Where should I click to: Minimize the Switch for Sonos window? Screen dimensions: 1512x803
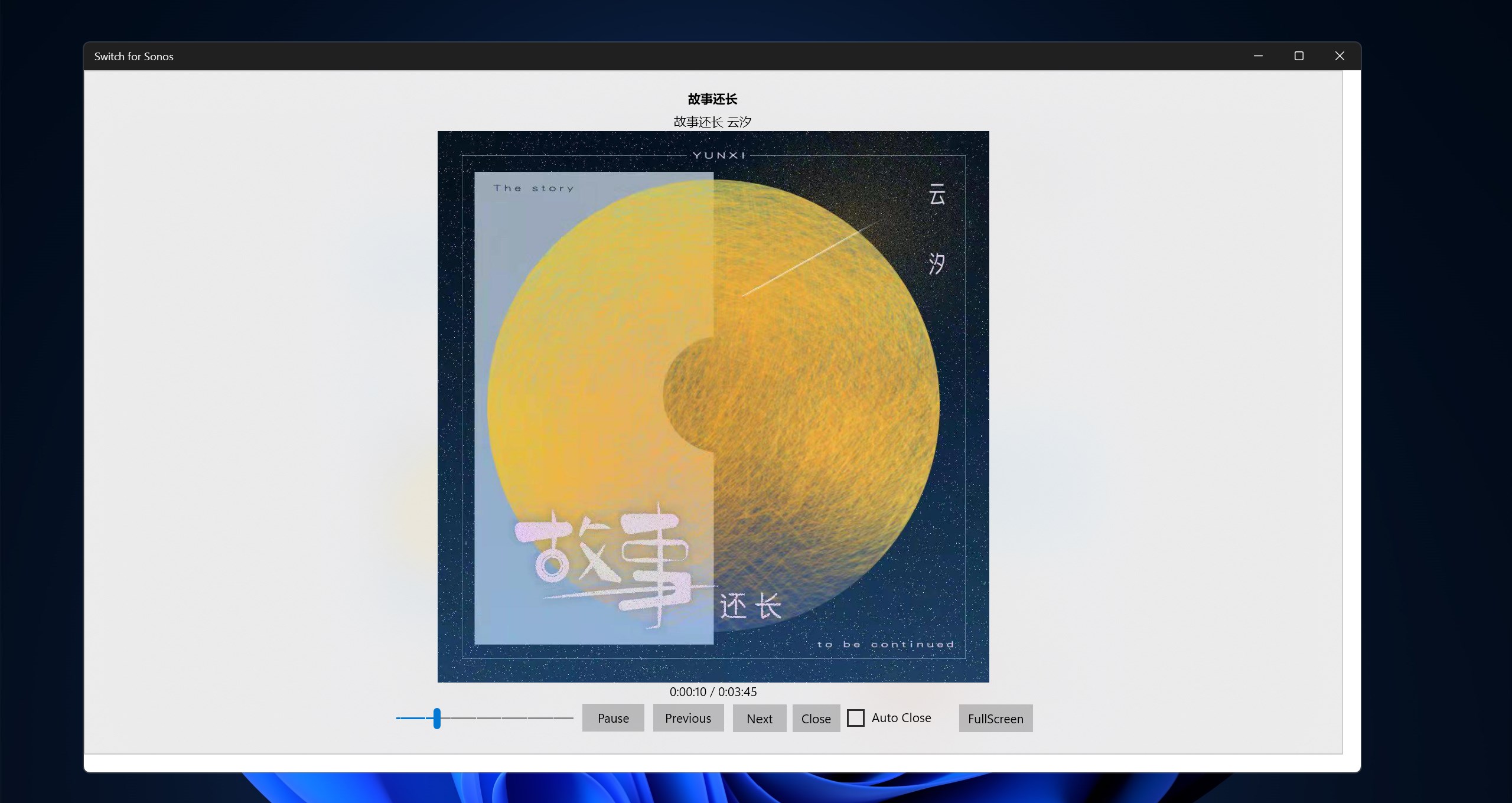[1258, 56]
